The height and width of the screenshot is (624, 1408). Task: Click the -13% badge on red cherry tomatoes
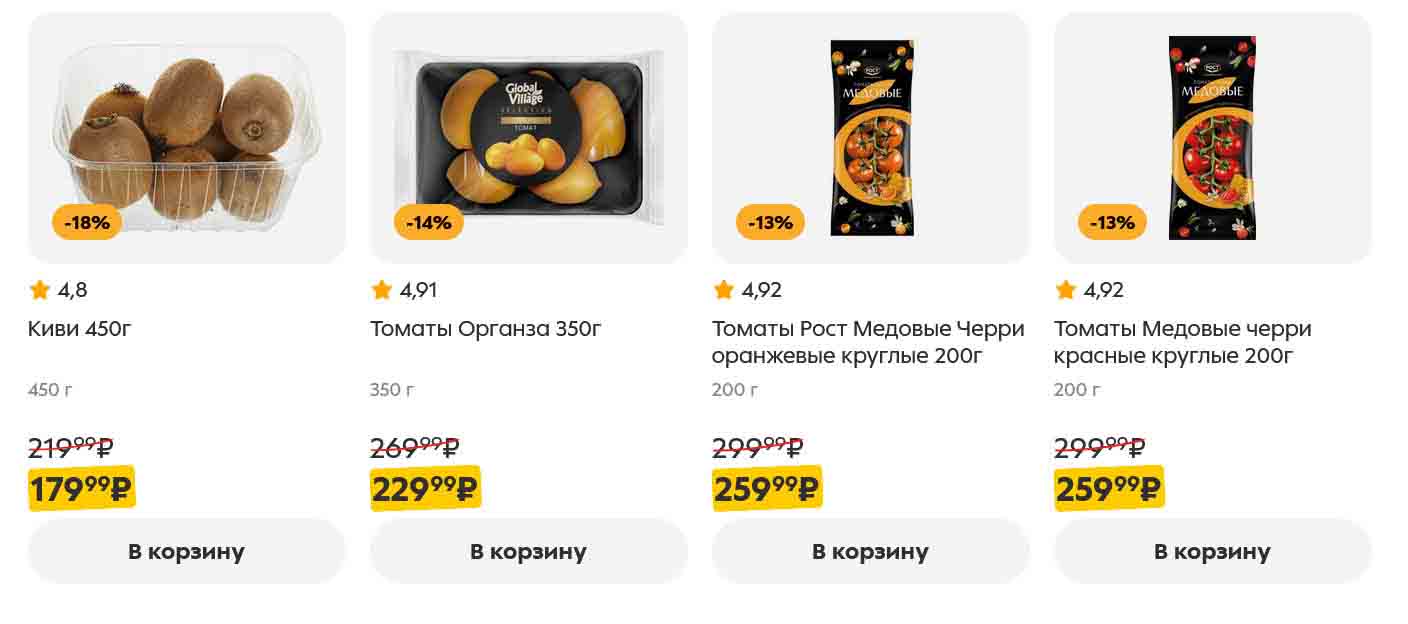(x=1112, y=222)
